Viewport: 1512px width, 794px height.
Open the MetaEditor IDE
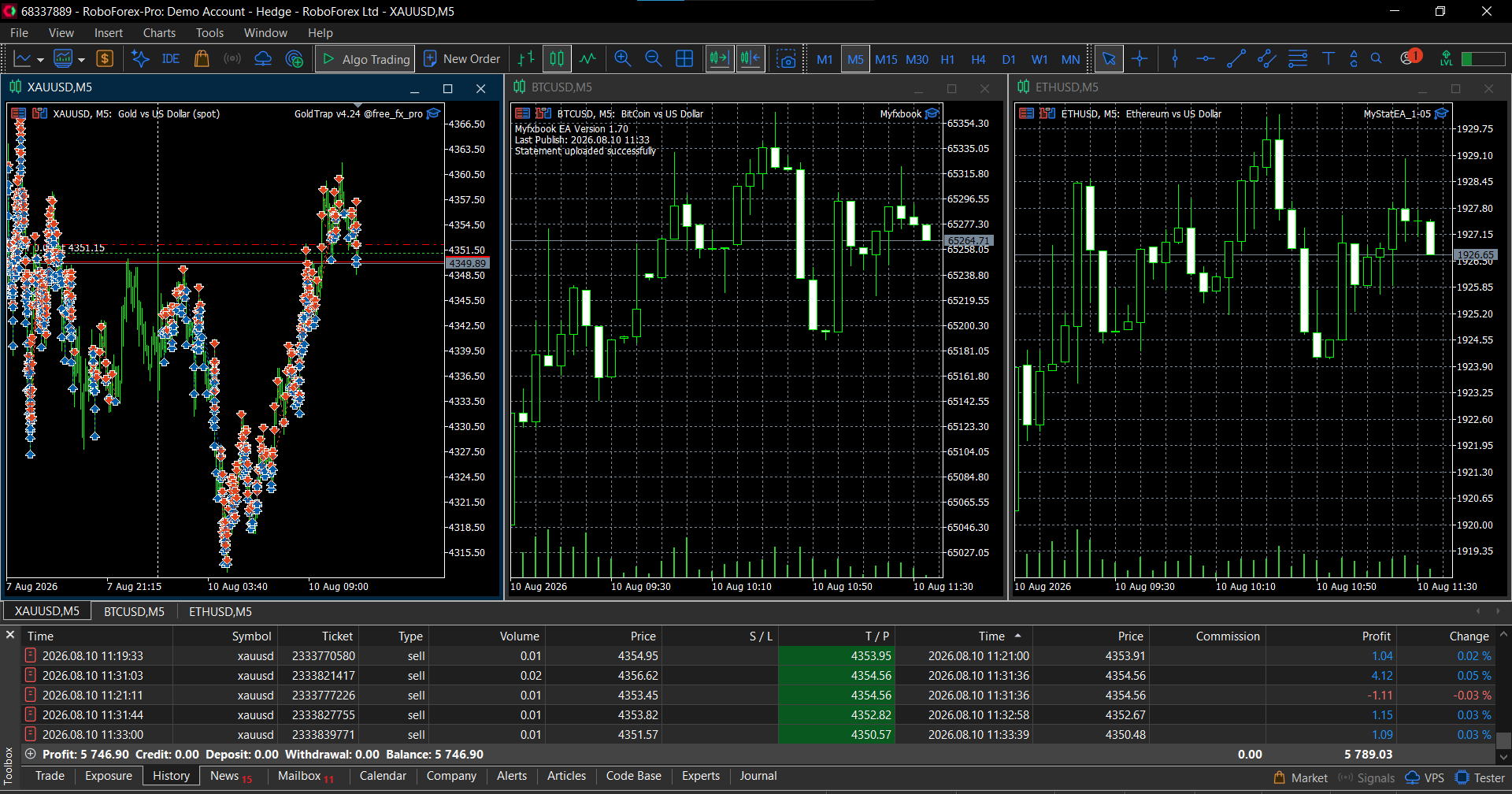170,59
